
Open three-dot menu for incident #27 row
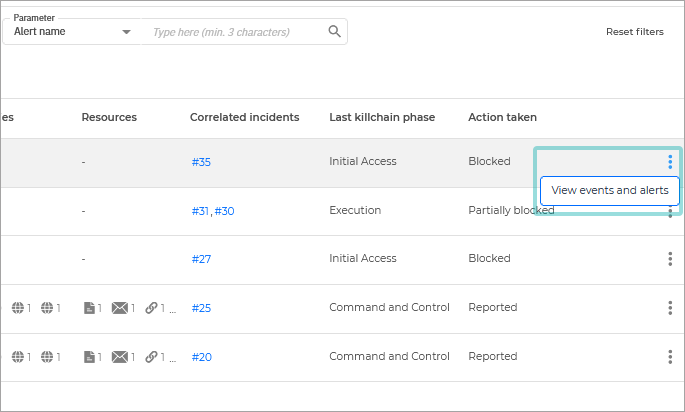click(670, 259)
